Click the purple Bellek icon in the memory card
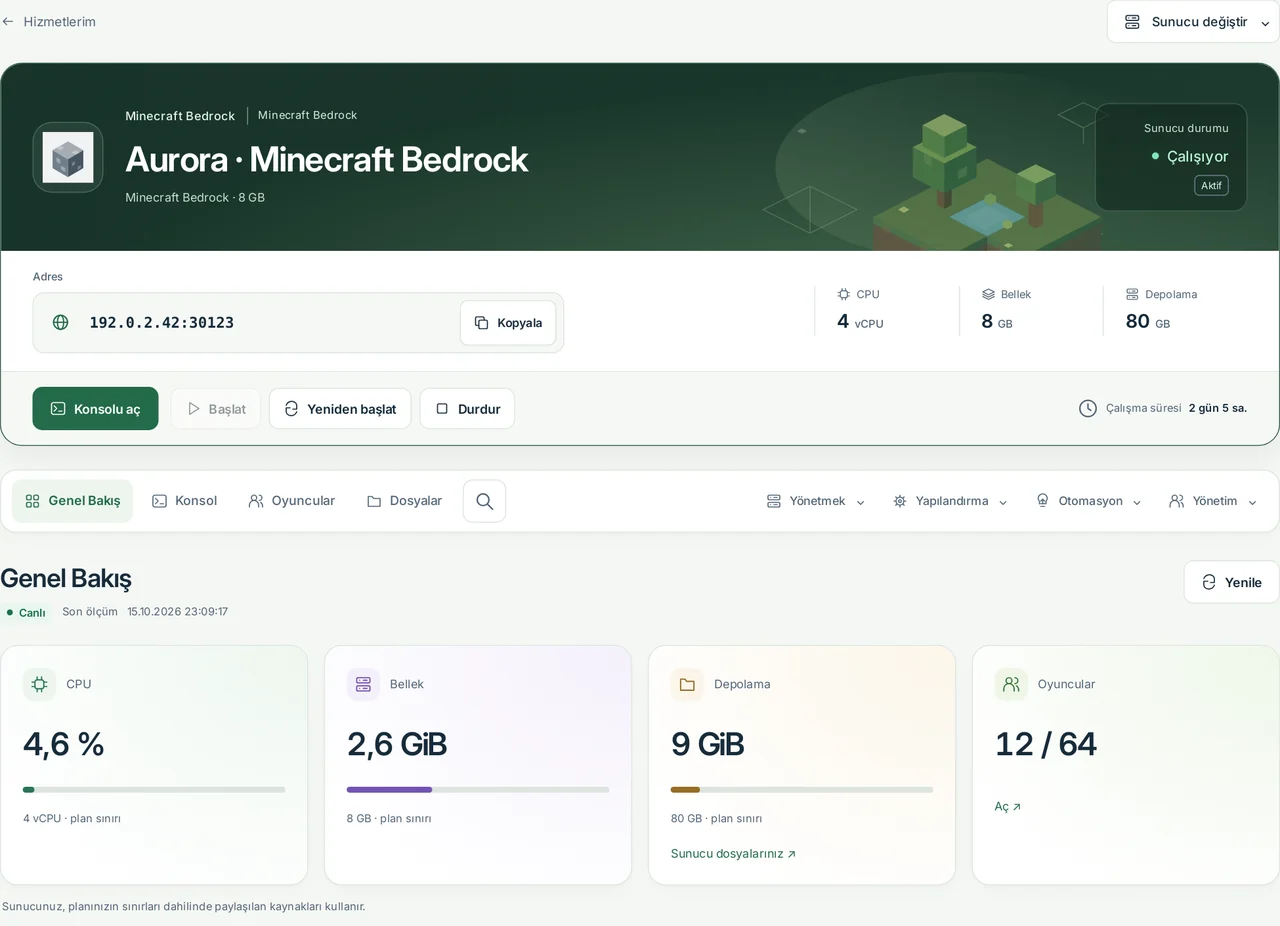The image size is (1280, 926). [363, 684]
